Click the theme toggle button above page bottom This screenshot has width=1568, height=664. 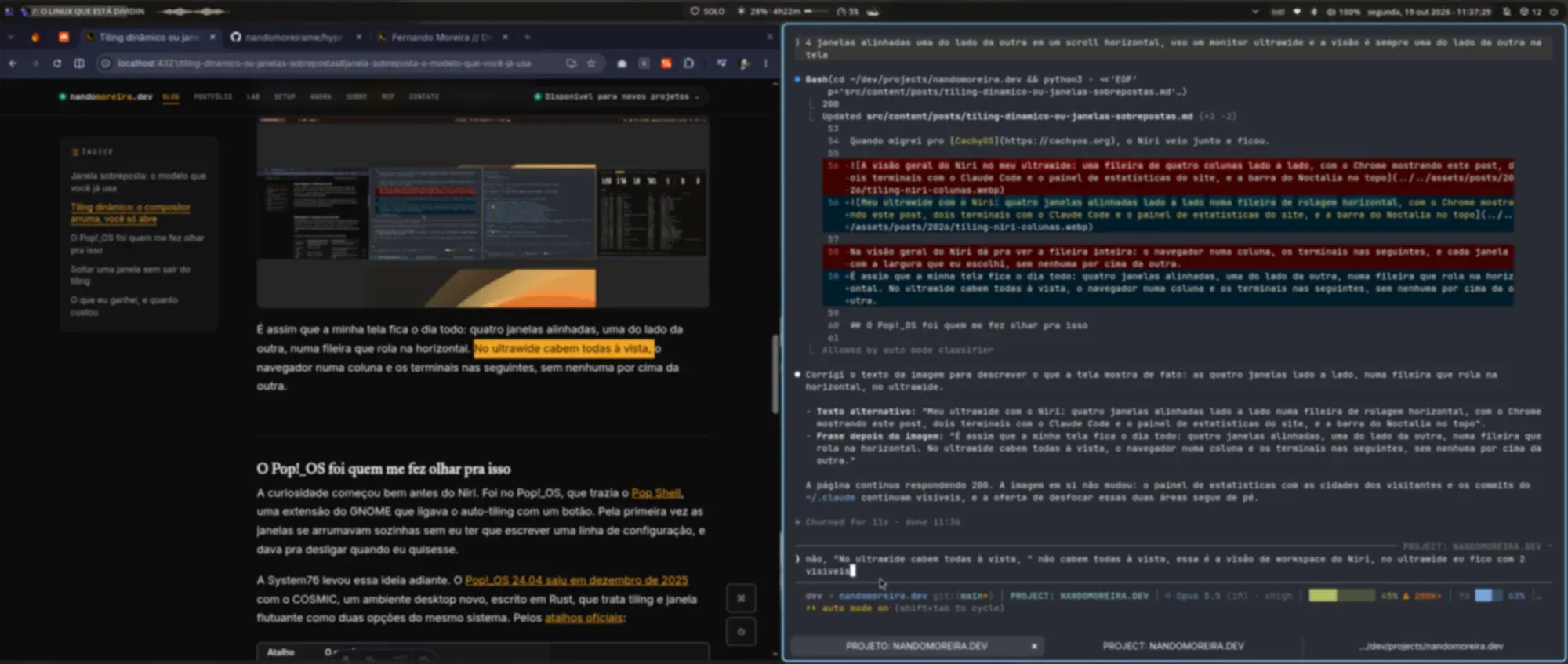[x=741, y=598]
